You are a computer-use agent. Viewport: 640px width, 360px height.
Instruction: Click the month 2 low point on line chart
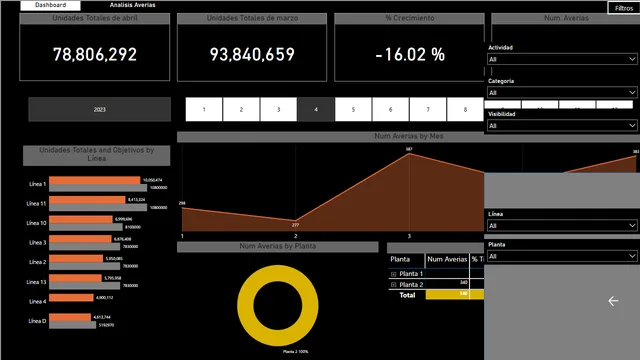296,221
